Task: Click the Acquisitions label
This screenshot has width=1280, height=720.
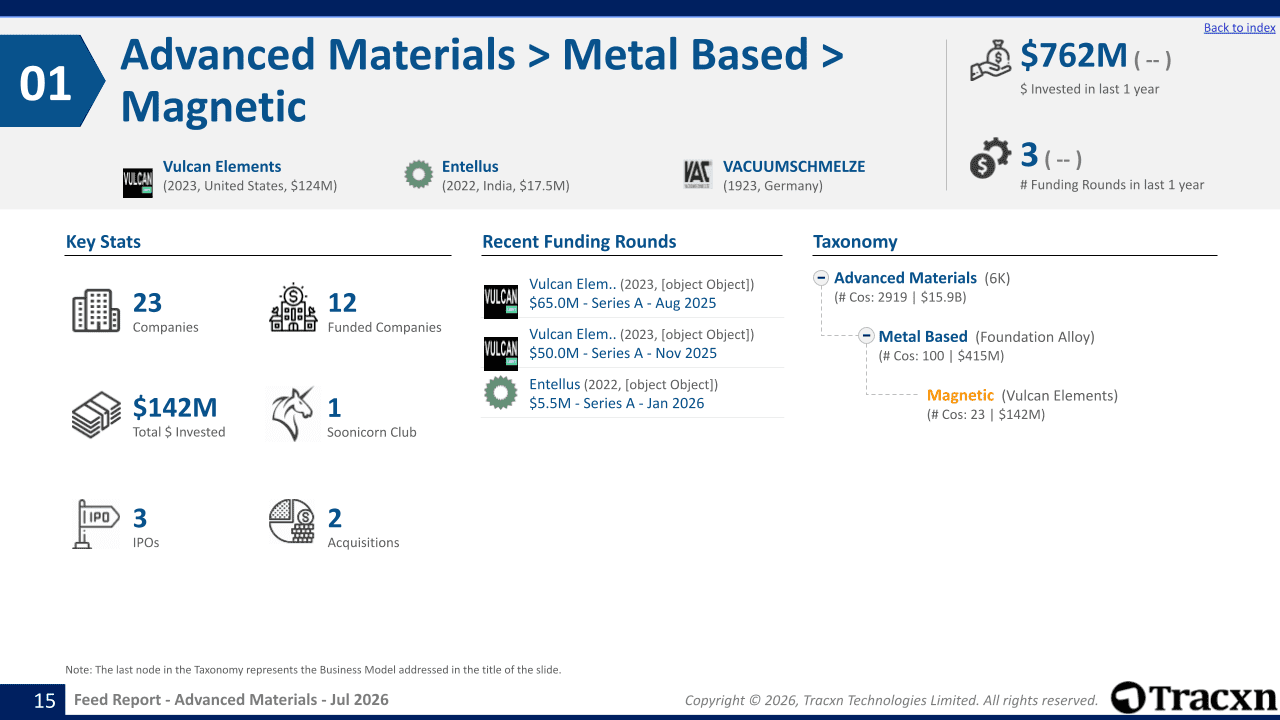Action: (x=363, y=542)
